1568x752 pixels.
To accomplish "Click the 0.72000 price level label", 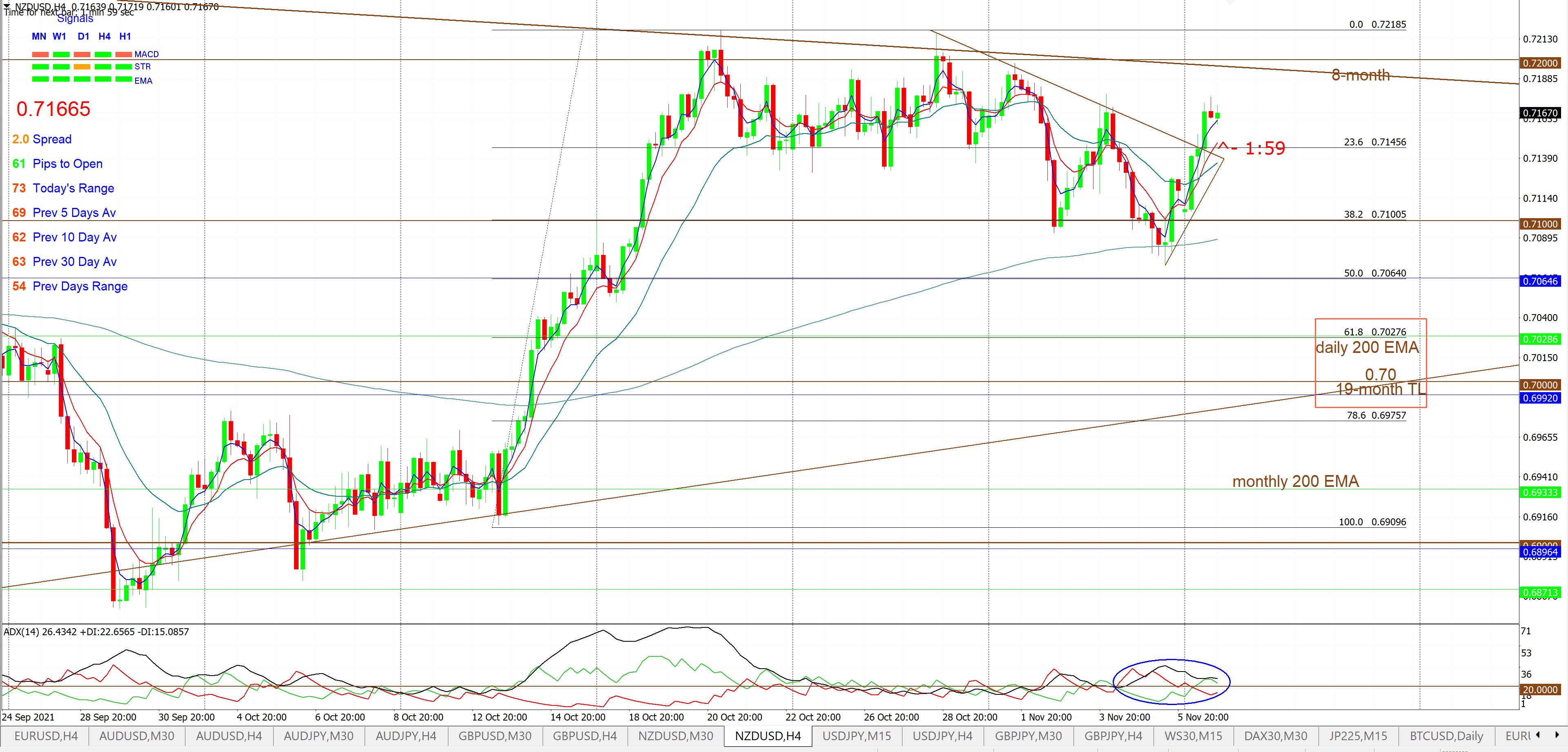I will 1540,63.
